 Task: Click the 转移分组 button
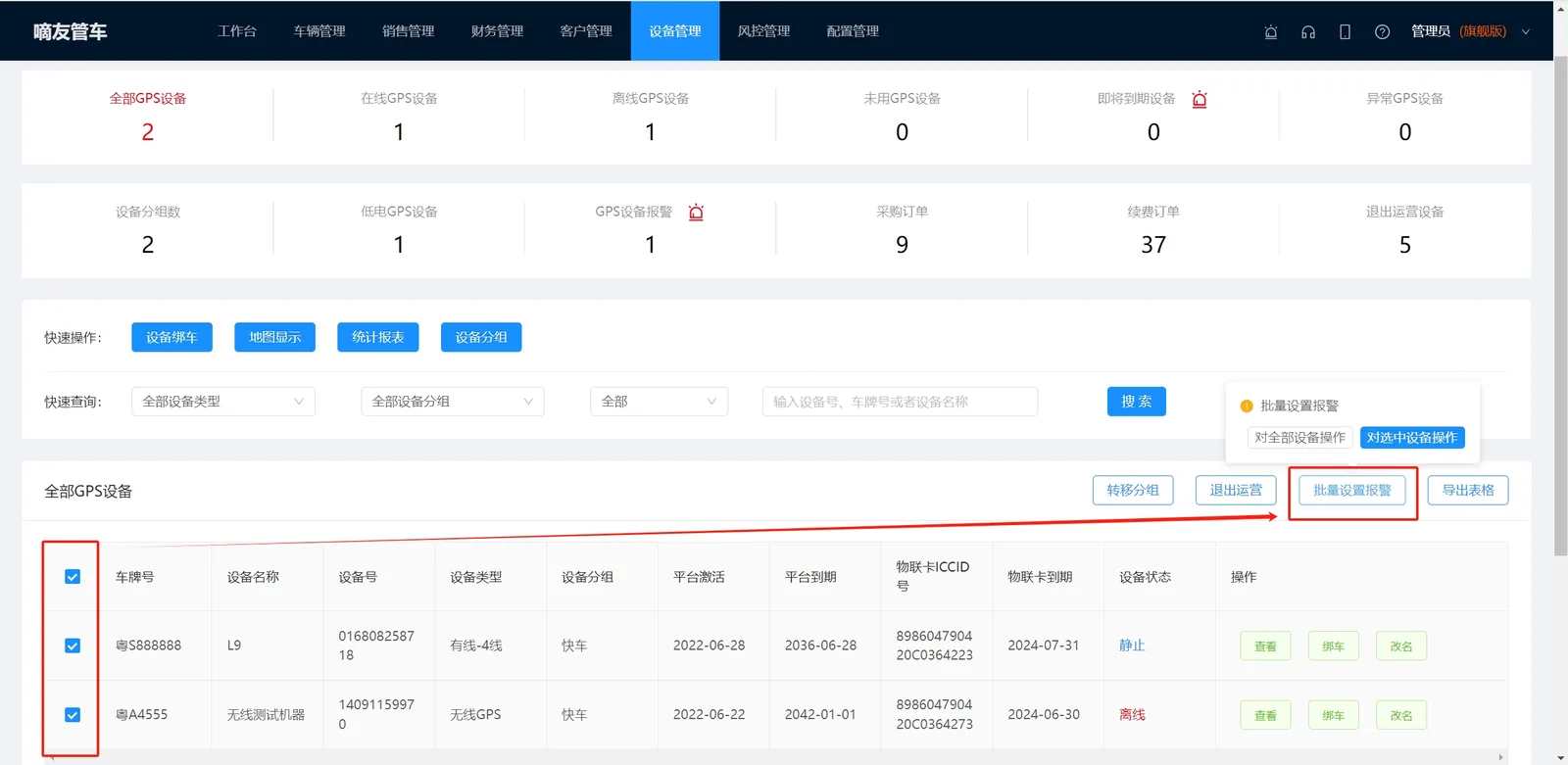[x=1133, y=490]
